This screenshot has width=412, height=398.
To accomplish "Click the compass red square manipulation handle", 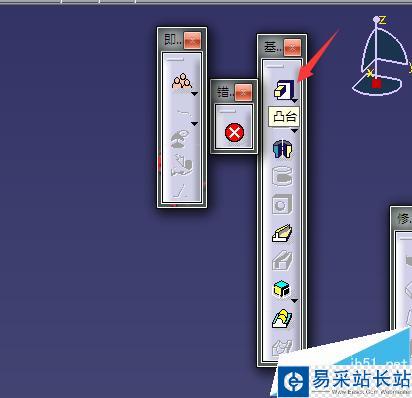I will [376, 83].
